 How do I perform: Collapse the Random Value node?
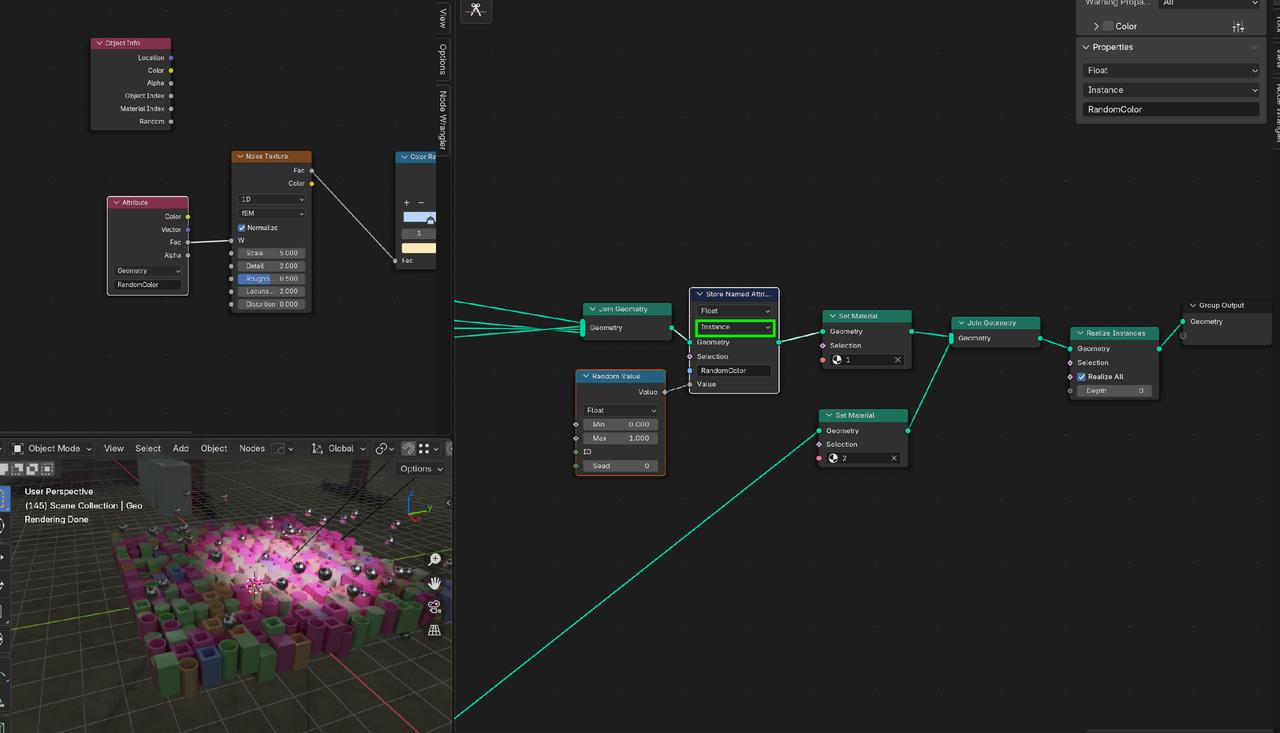tap(585, 376)
